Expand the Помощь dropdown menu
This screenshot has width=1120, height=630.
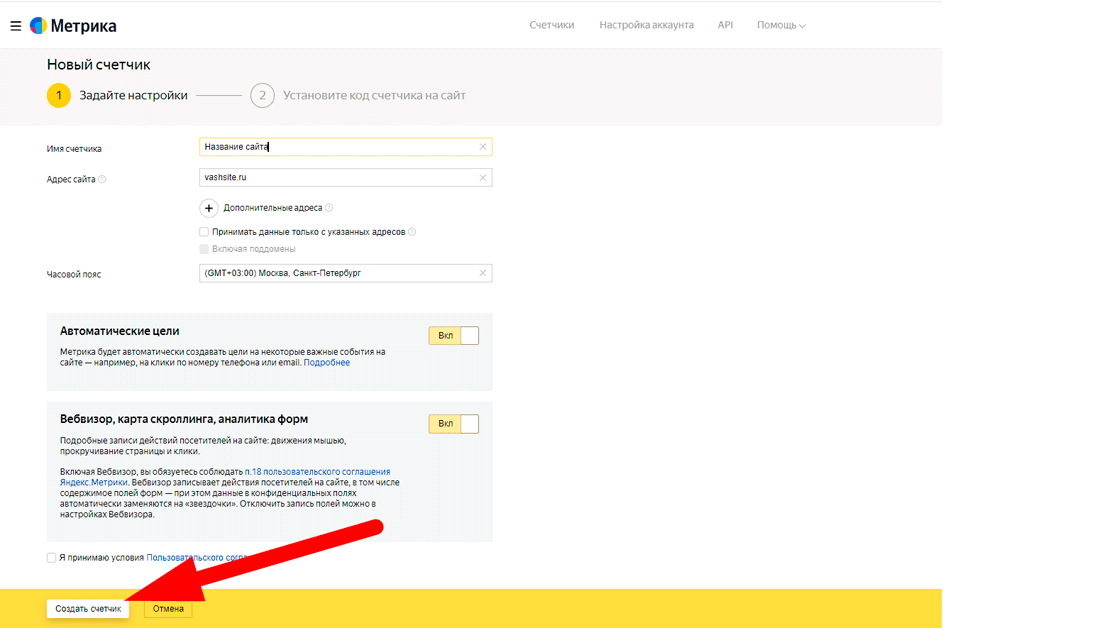tap(781, 25)
